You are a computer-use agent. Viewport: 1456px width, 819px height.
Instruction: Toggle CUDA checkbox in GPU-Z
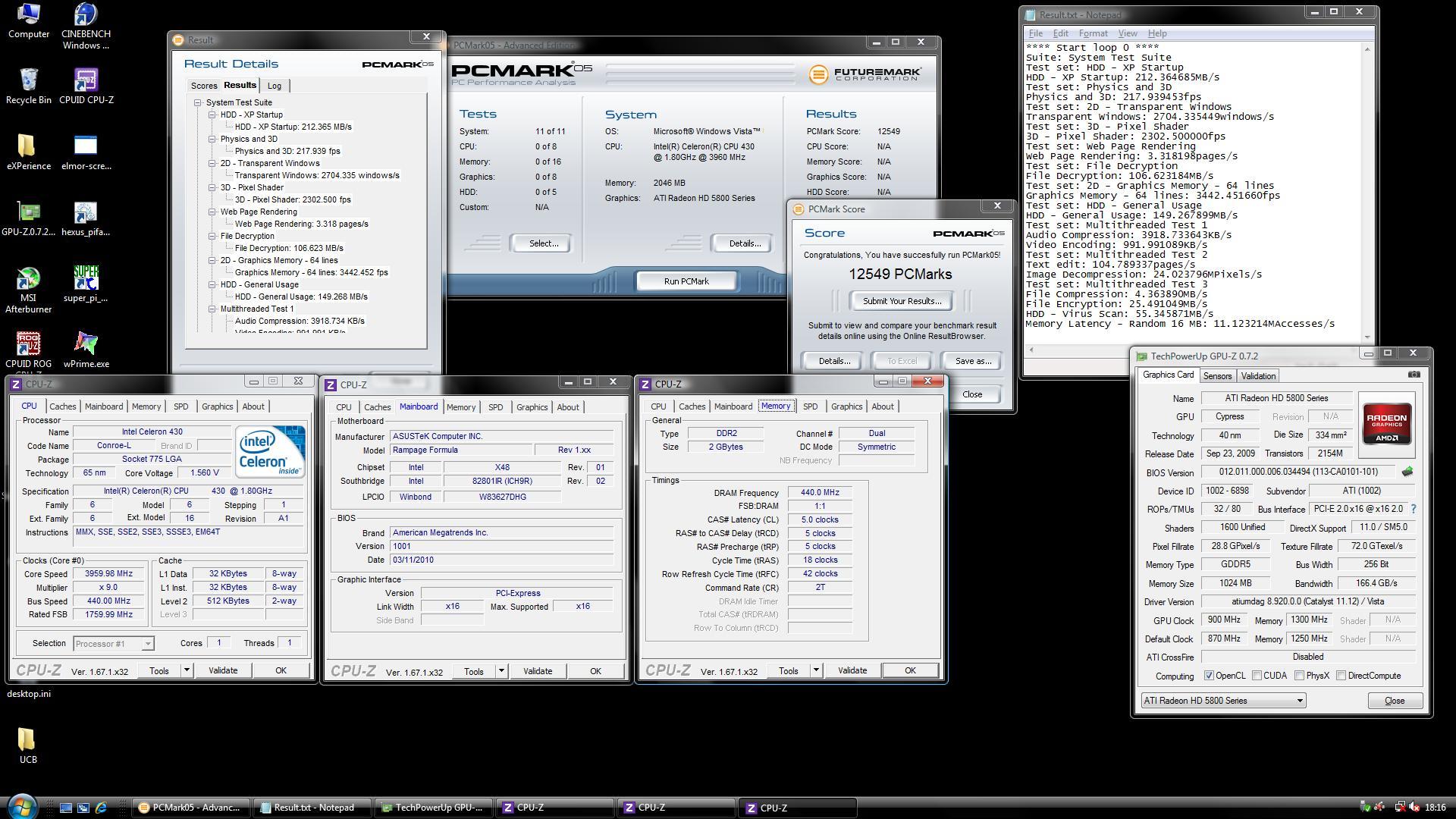point(1257,676)
